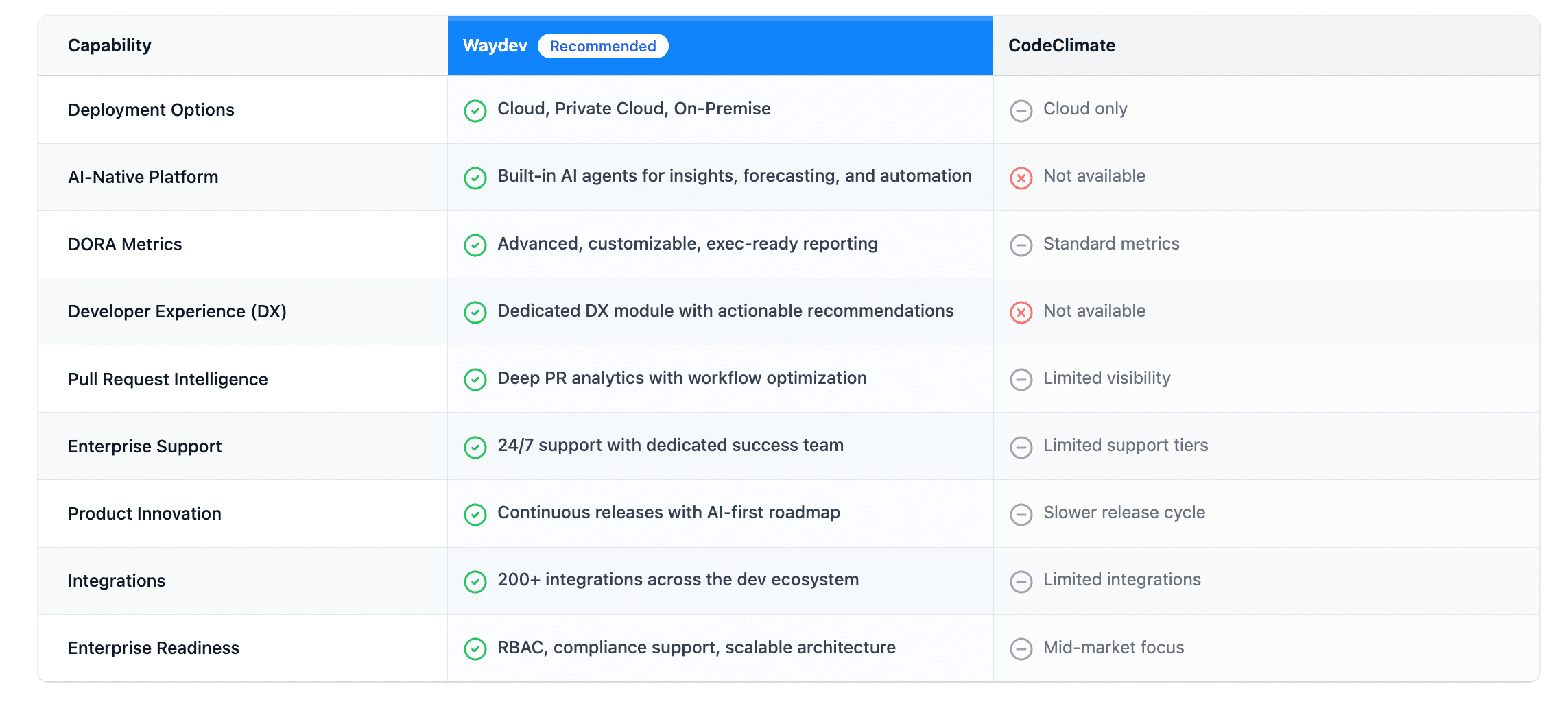Click the DORA Metrics row label
This screenshot has height=717, width=1568.
125,245
